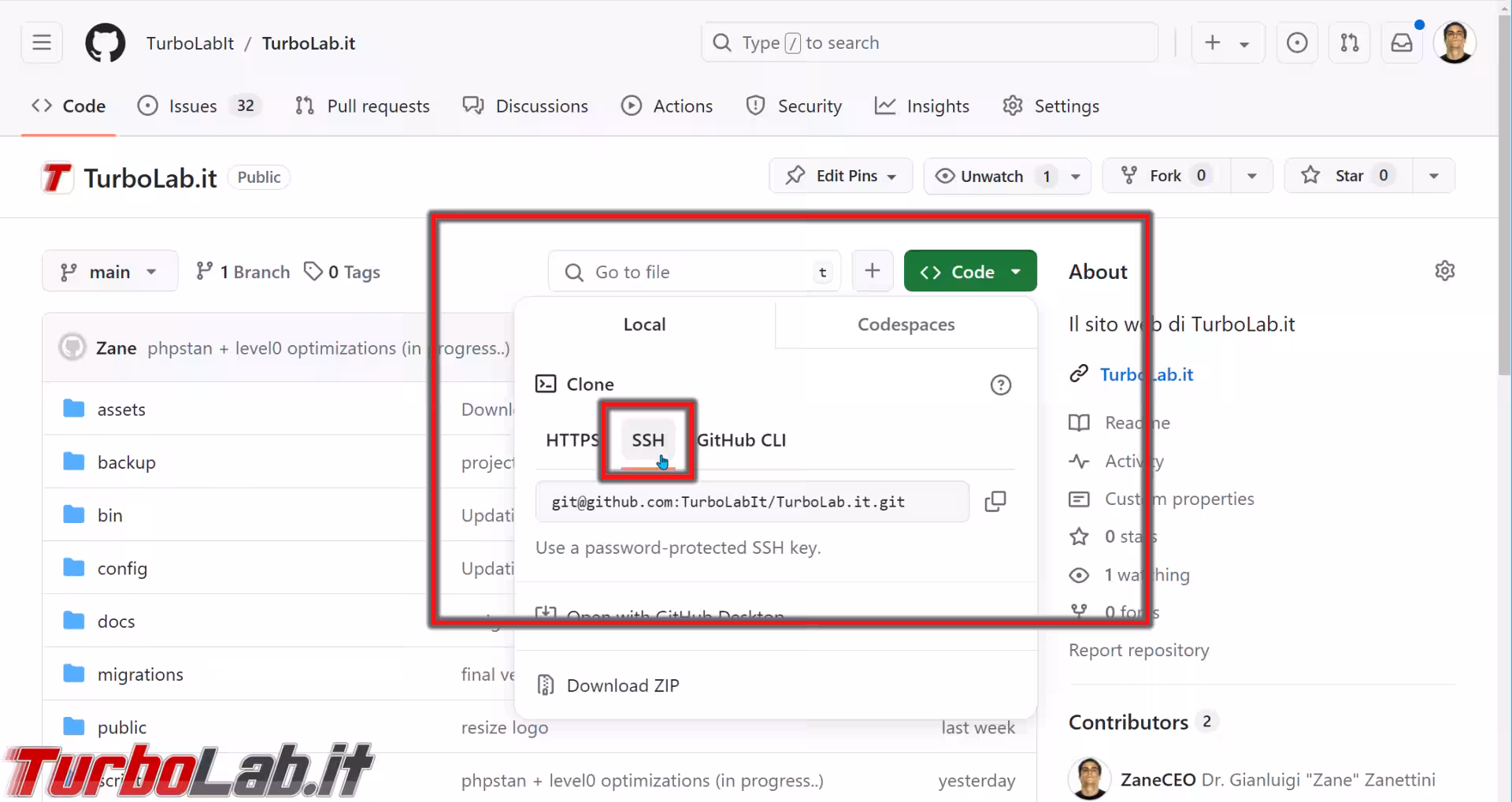Open the Actions tab
1512x802 pixels.
(667, 106)
